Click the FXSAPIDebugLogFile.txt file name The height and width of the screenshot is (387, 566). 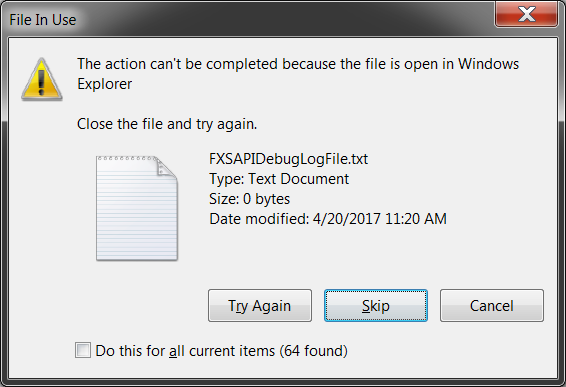click(288, 159)
